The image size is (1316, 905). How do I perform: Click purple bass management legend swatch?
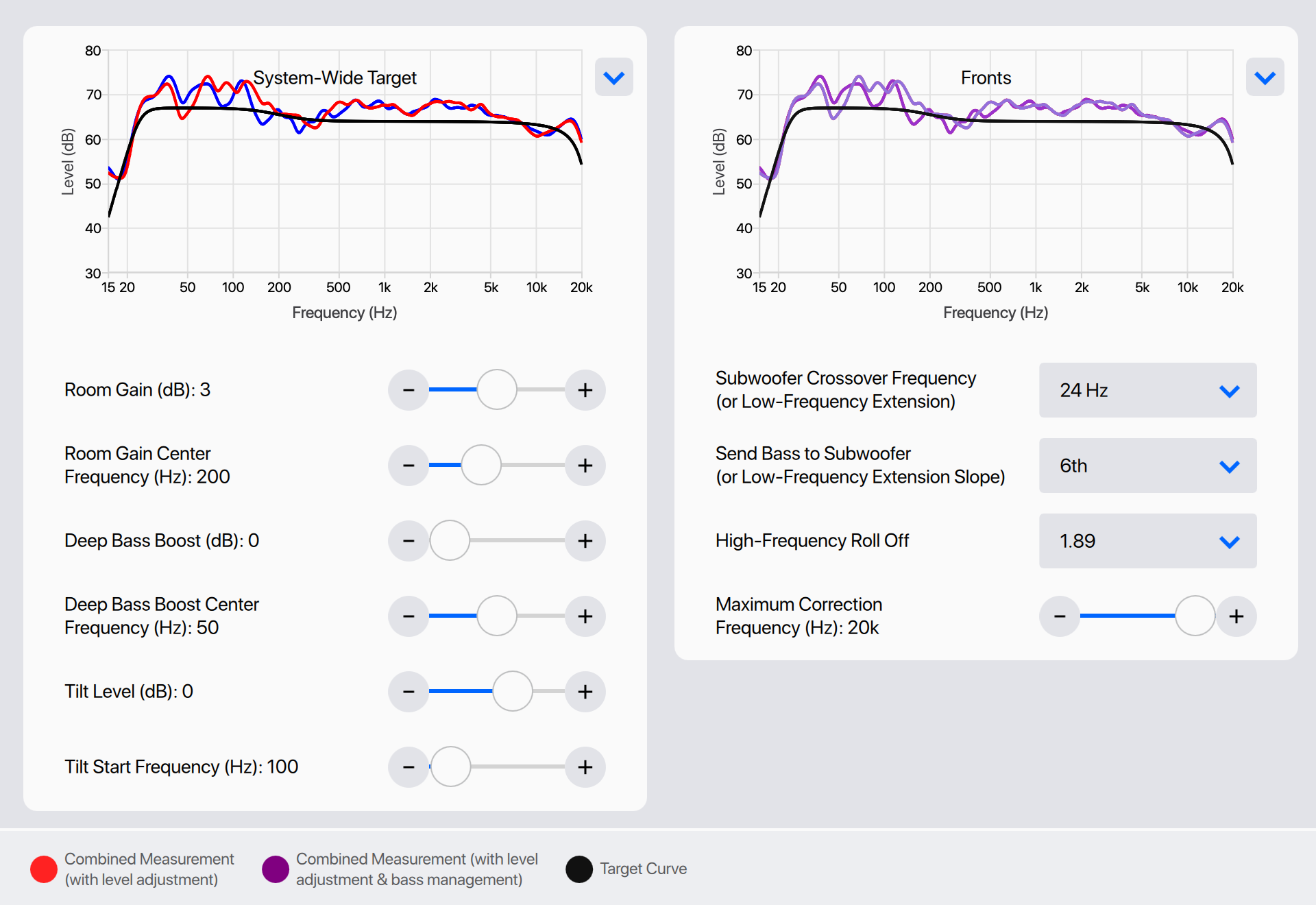click(276, 869)
